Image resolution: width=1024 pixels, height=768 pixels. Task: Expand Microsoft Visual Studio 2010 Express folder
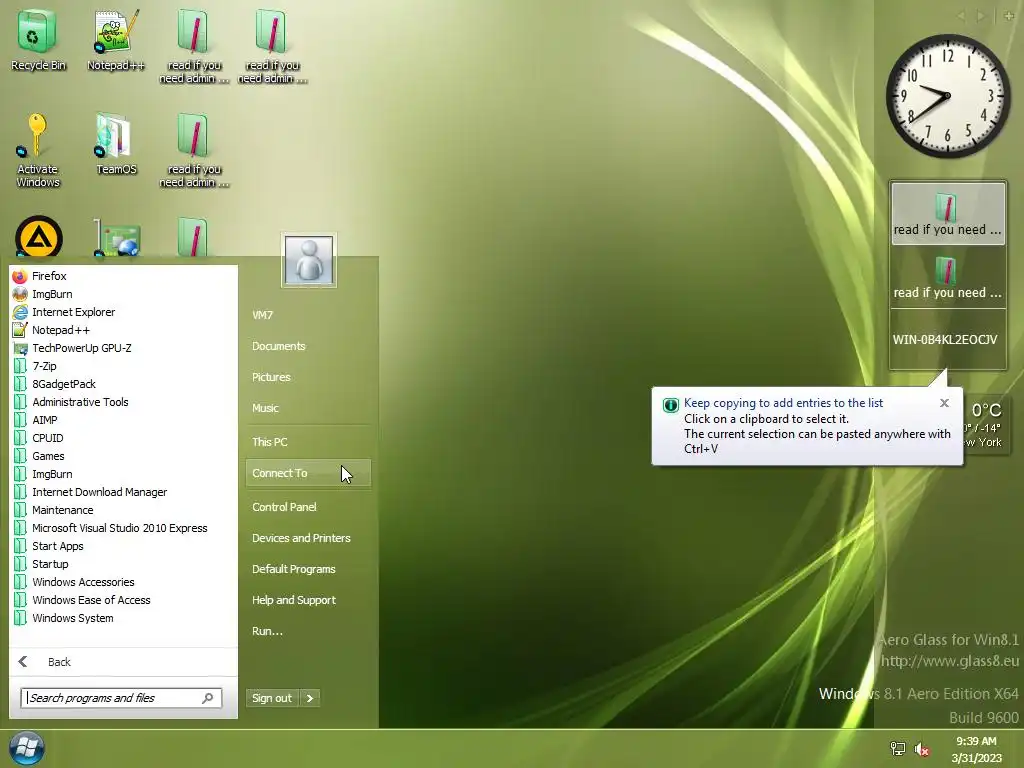click(x=120, y=528)
